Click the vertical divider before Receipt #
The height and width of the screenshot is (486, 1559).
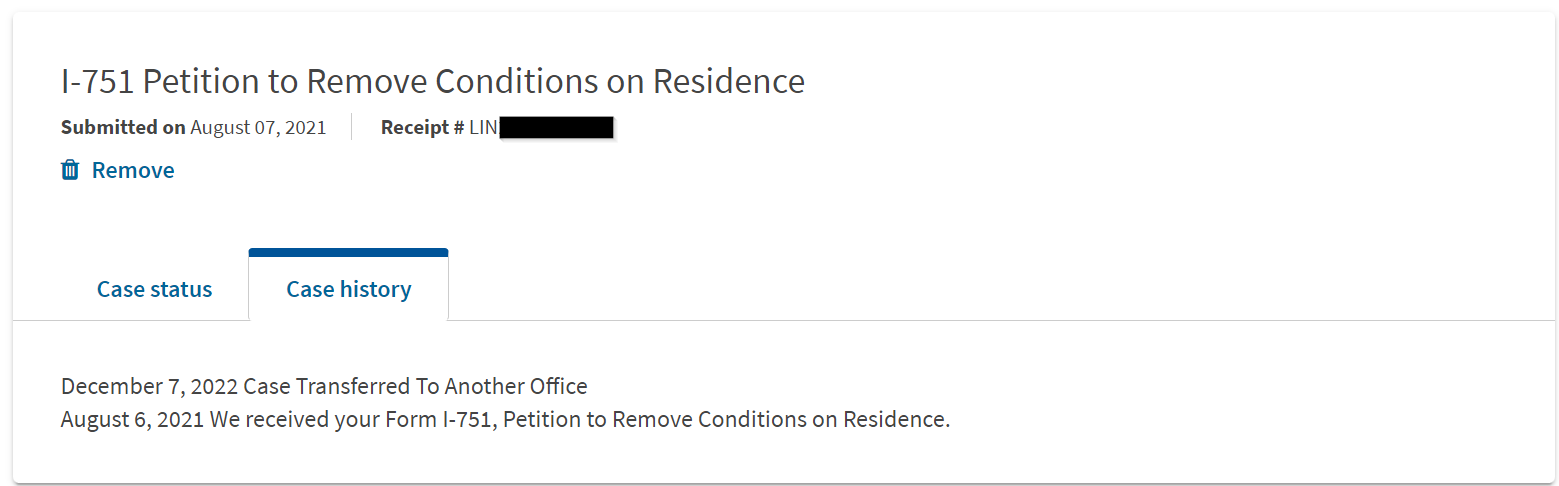pos(352,127)
